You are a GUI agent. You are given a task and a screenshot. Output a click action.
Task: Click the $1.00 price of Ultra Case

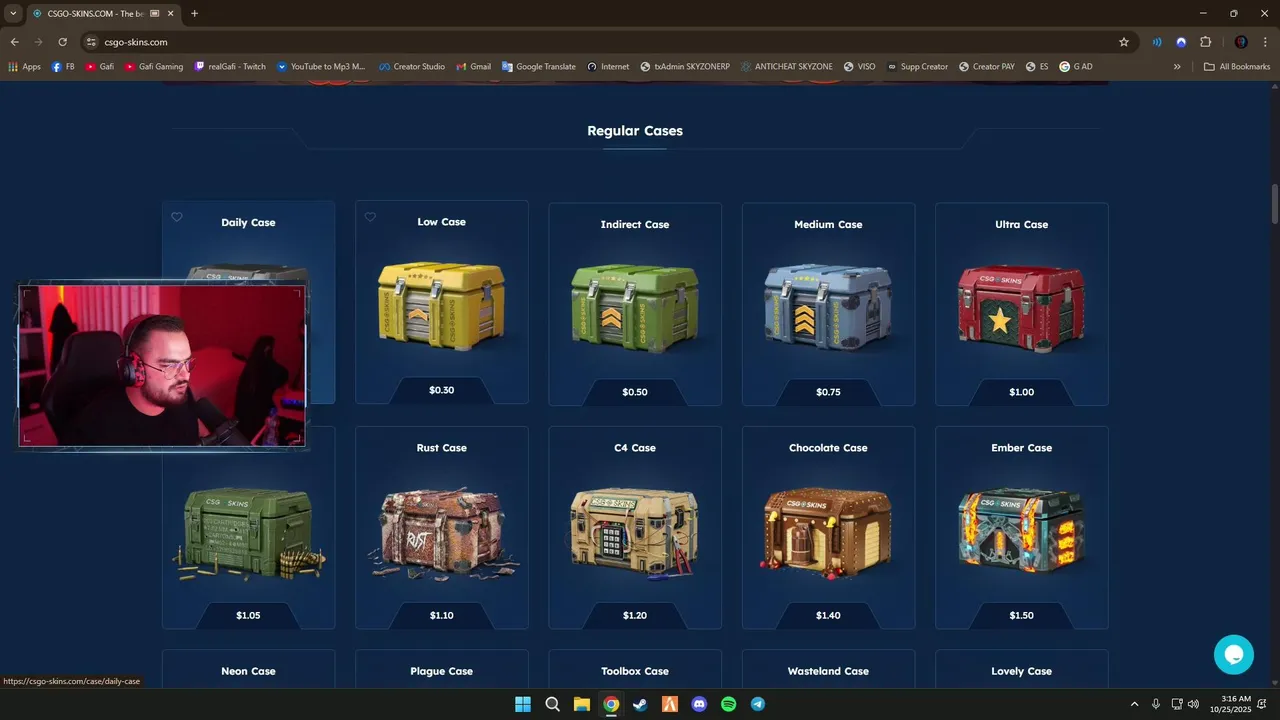(x=1021, y=392)
